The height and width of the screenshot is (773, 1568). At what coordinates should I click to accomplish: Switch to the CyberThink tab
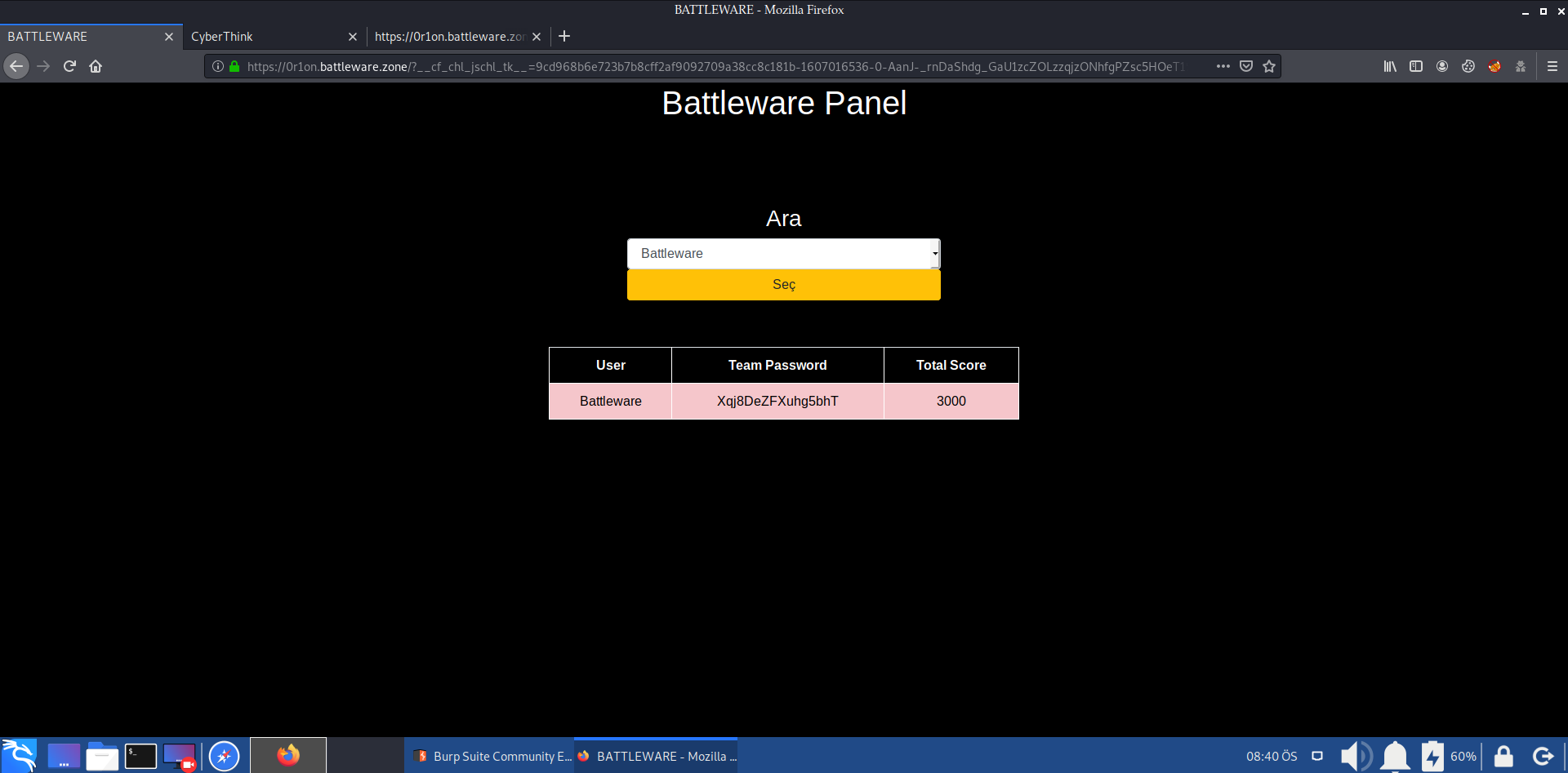261,37
